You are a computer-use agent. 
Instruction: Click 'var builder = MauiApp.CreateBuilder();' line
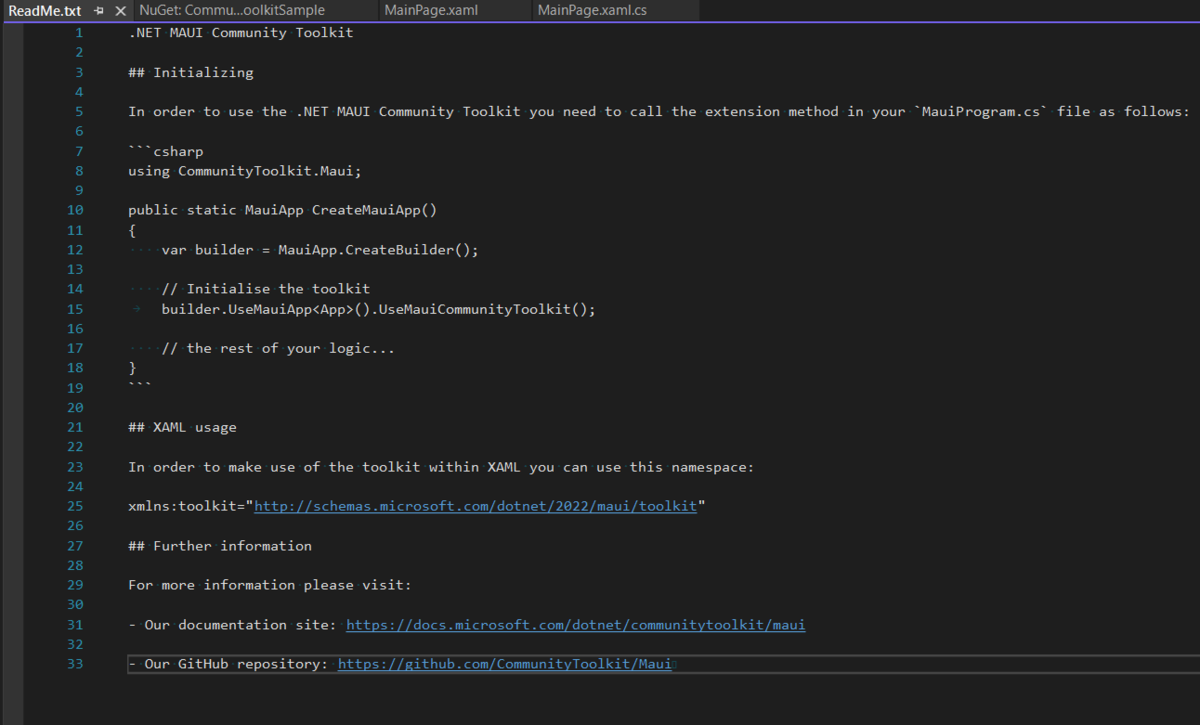point(320,250)
